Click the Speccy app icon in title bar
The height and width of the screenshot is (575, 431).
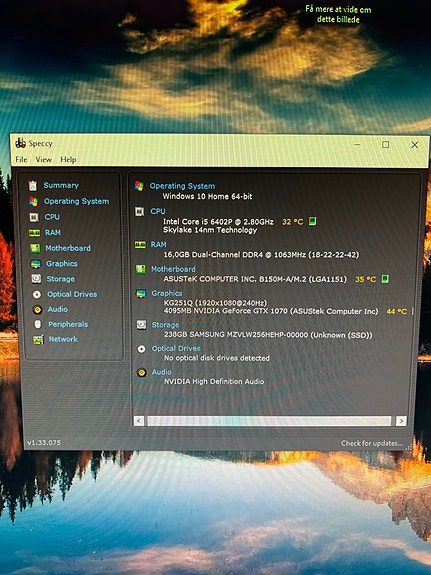[x=20, y=143]
